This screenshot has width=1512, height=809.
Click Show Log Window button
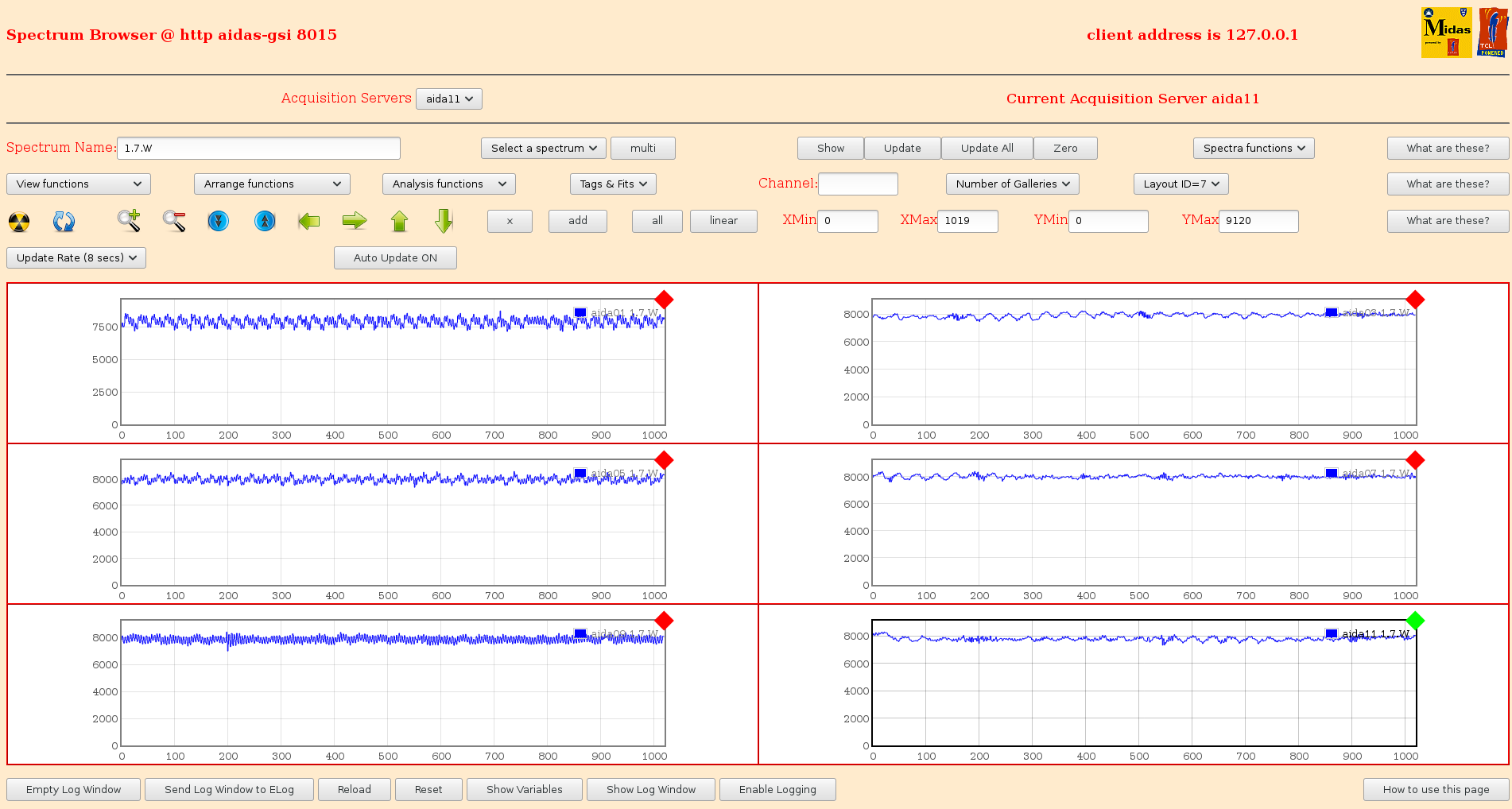[x=651, y=790]
